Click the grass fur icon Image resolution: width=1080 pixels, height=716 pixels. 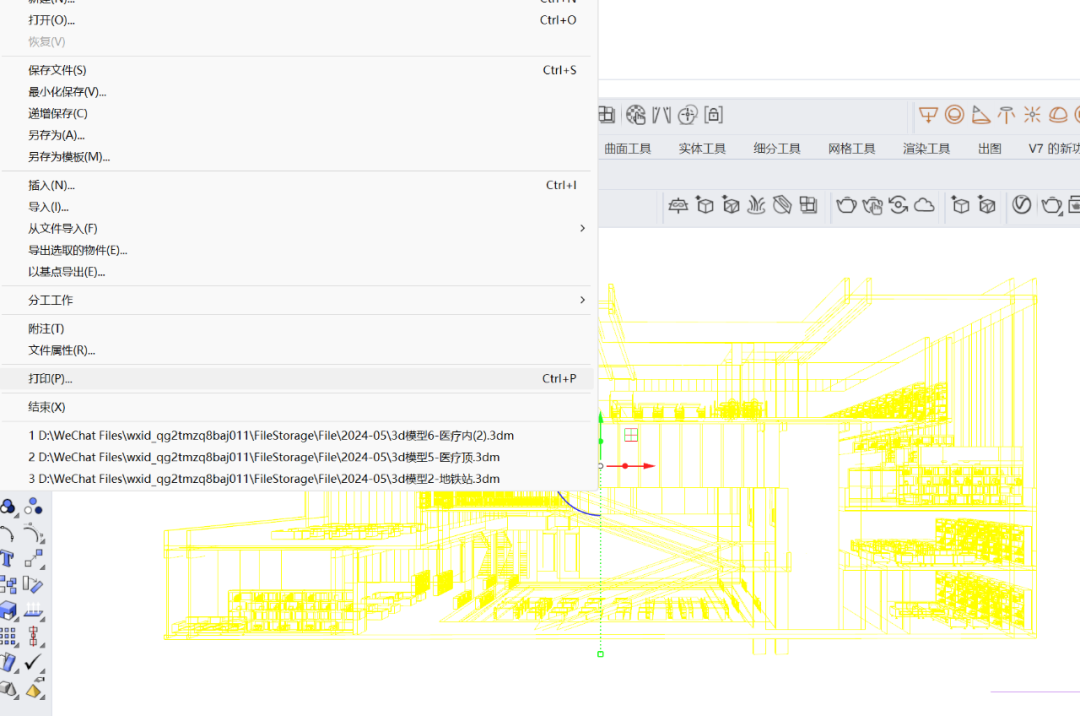tap(756, 204)
